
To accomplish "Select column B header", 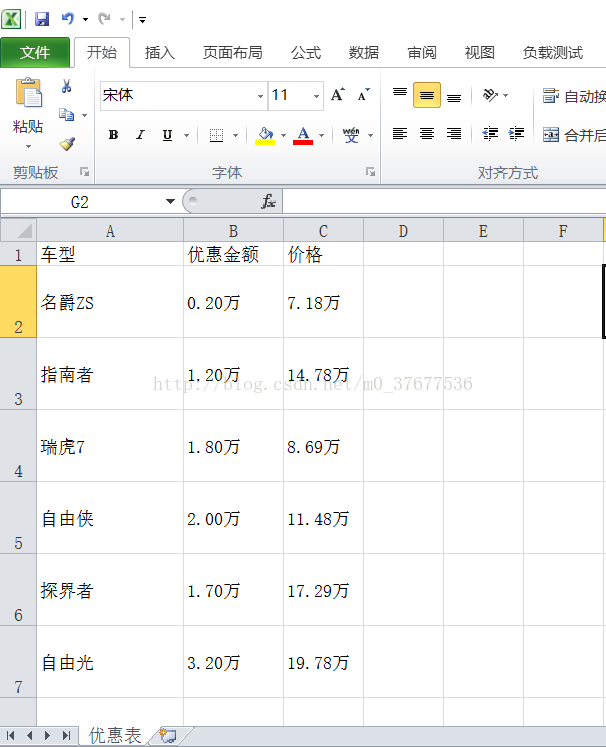I will pos(233,231).
